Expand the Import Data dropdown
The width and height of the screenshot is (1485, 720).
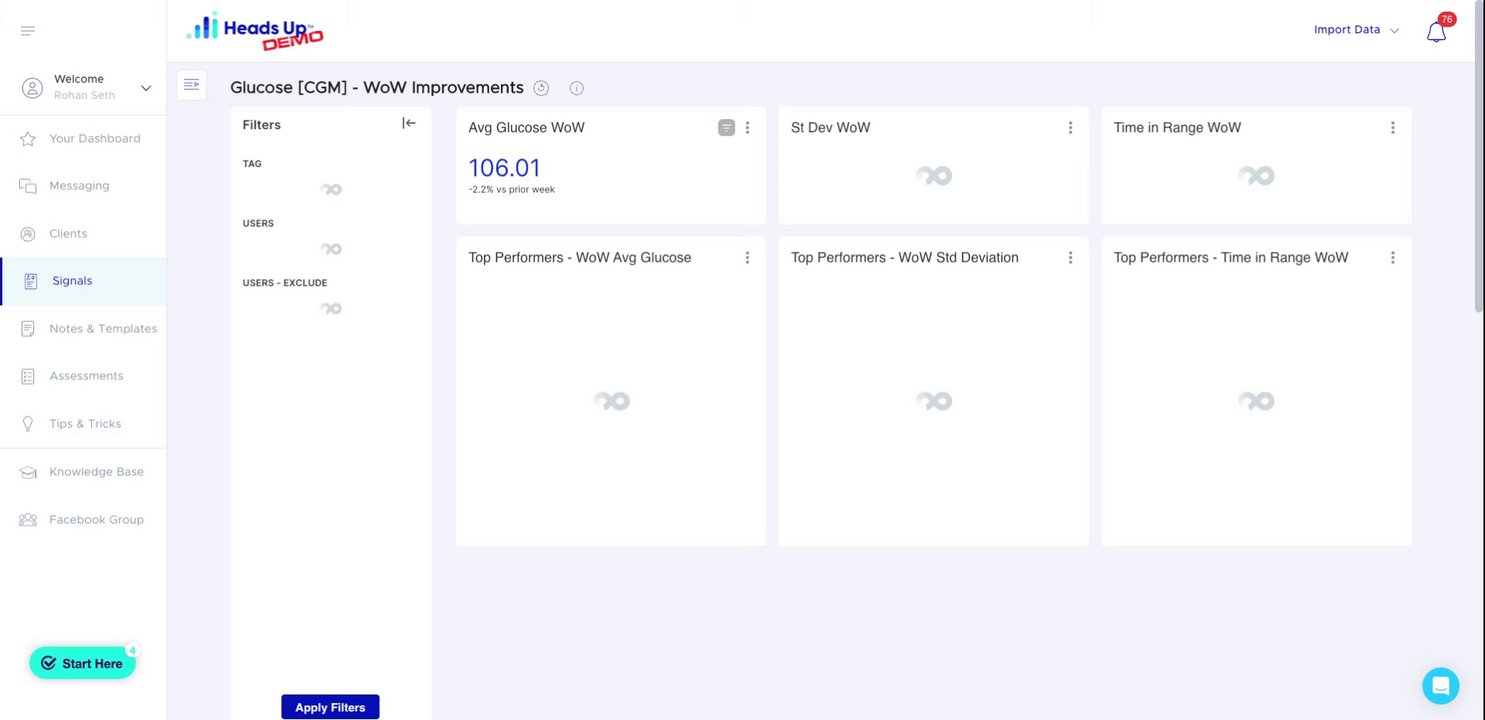tap(1356, 30)
